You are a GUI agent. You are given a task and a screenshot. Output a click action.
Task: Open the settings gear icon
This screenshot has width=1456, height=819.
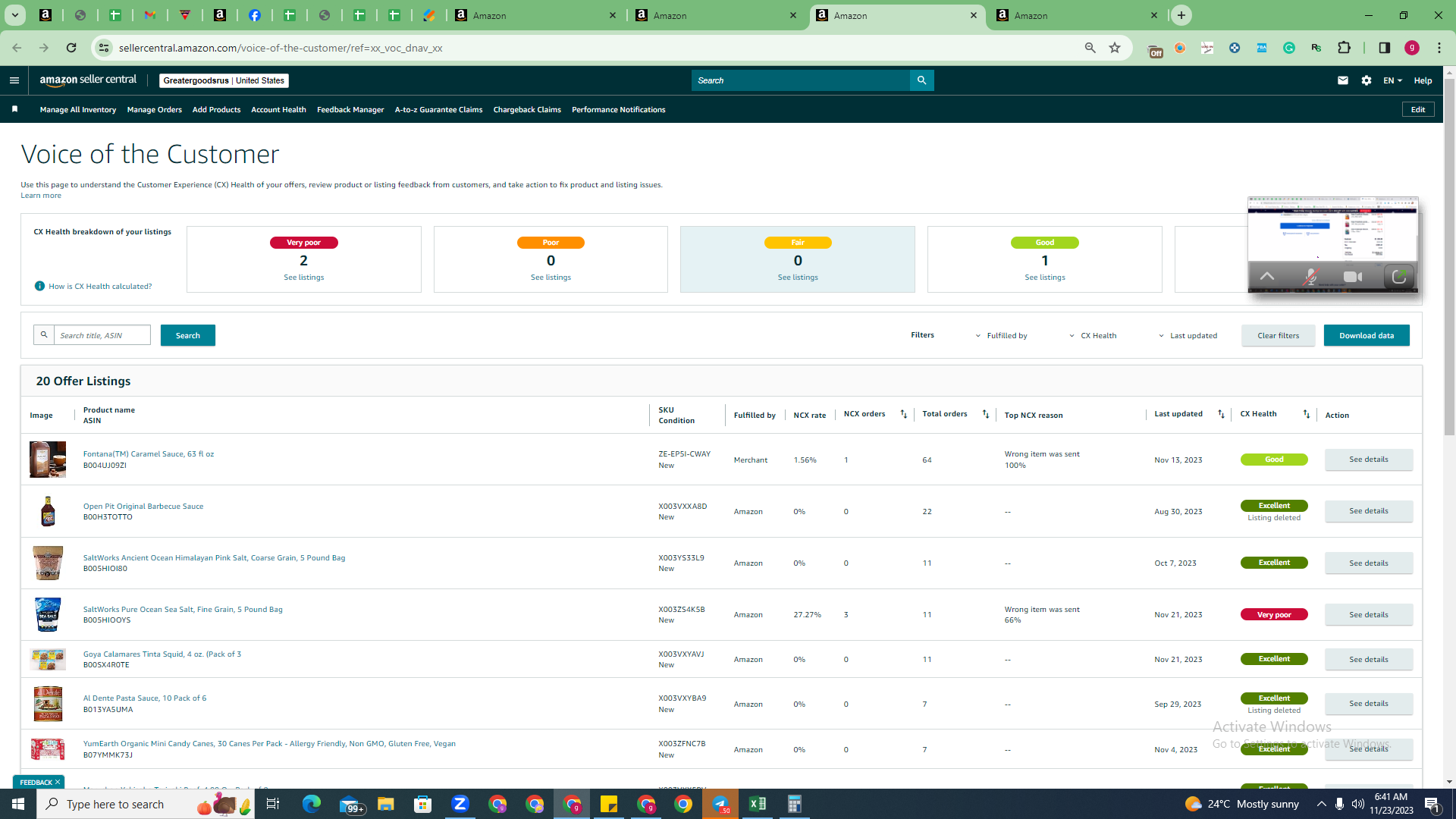pyautogui.click(x=1366, y=80)
